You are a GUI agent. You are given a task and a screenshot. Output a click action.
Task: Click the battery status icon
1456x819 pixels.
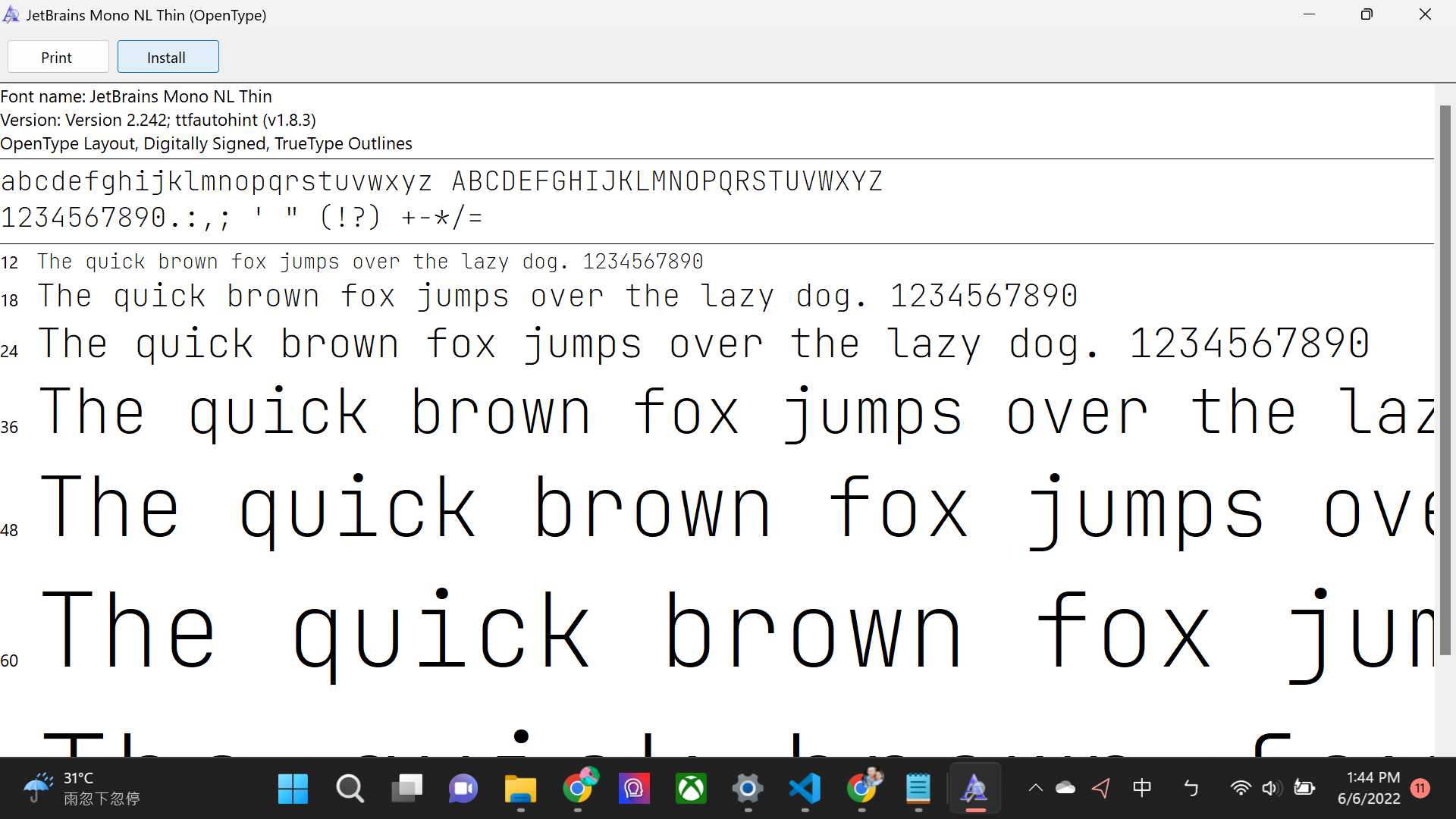click(1304, 789)
